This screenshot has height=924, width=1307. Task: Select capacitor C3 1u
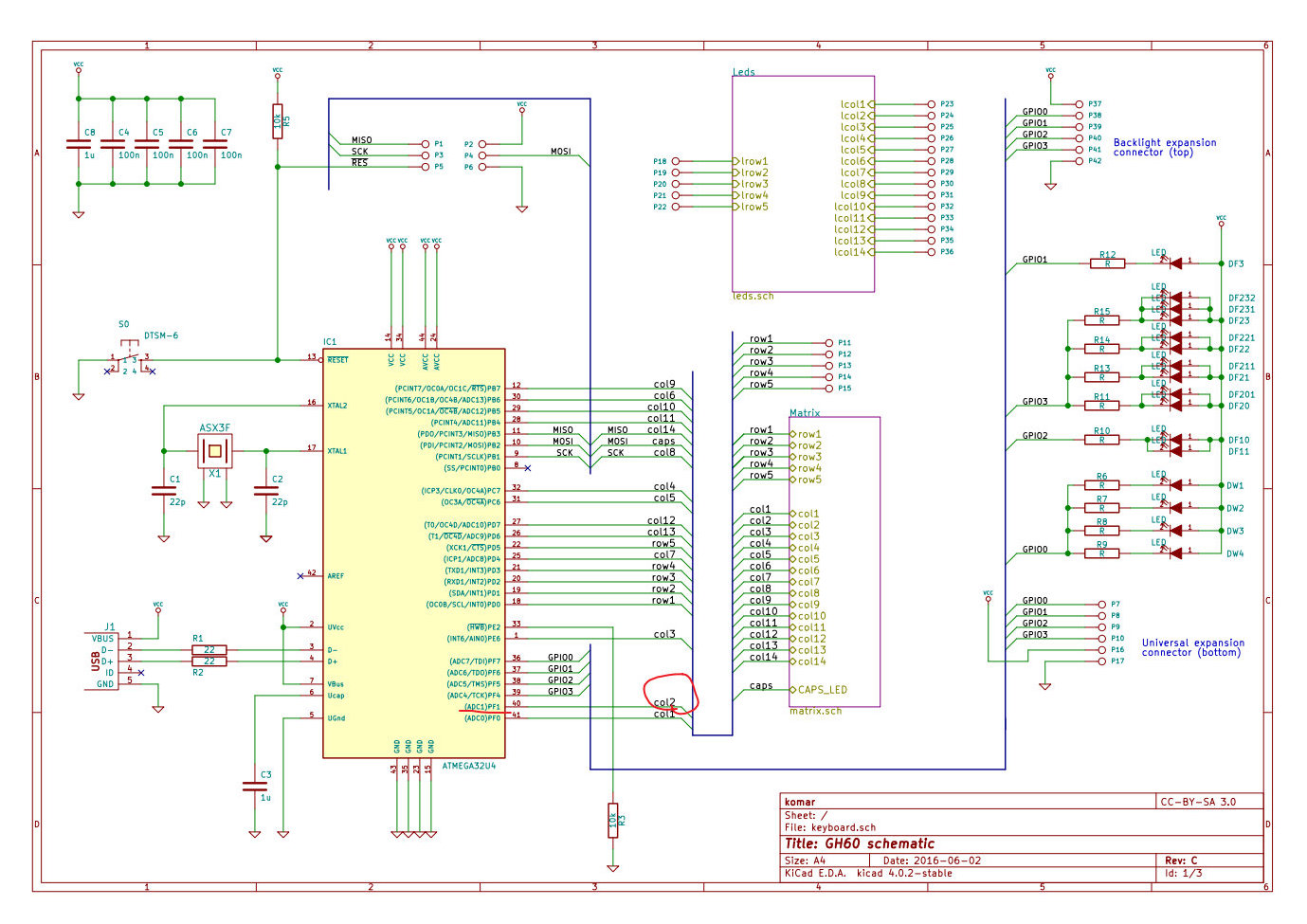click(255, 787)
